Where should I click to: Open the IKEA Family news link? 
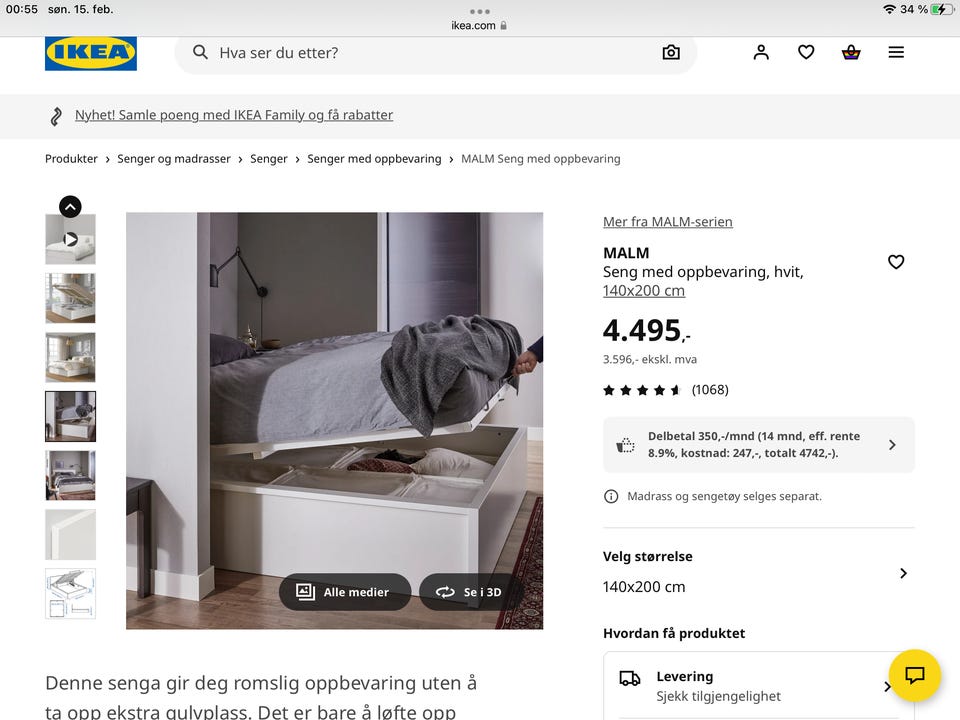234,115
